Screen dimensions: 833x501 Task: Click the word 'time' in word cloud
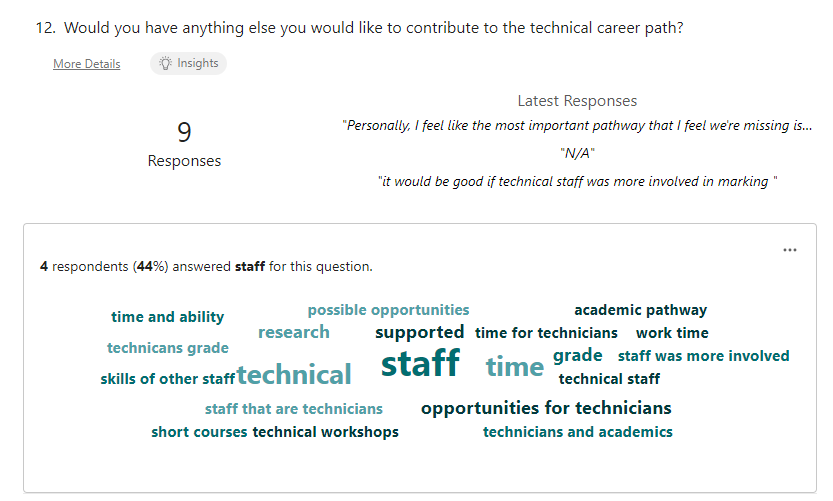pos(515,367)
